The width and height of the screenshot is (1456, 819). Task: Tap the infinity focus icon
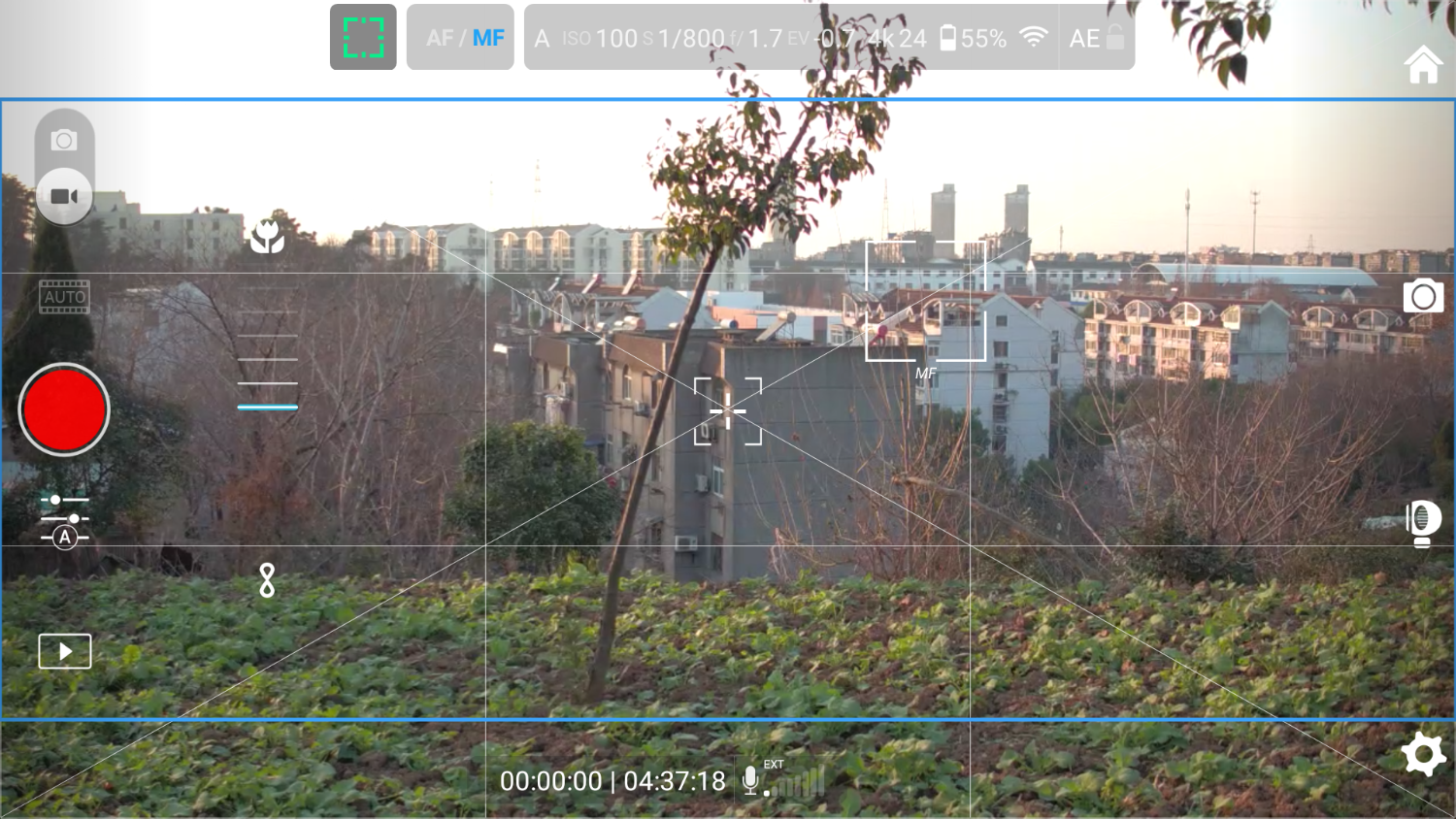coord(267,580)
